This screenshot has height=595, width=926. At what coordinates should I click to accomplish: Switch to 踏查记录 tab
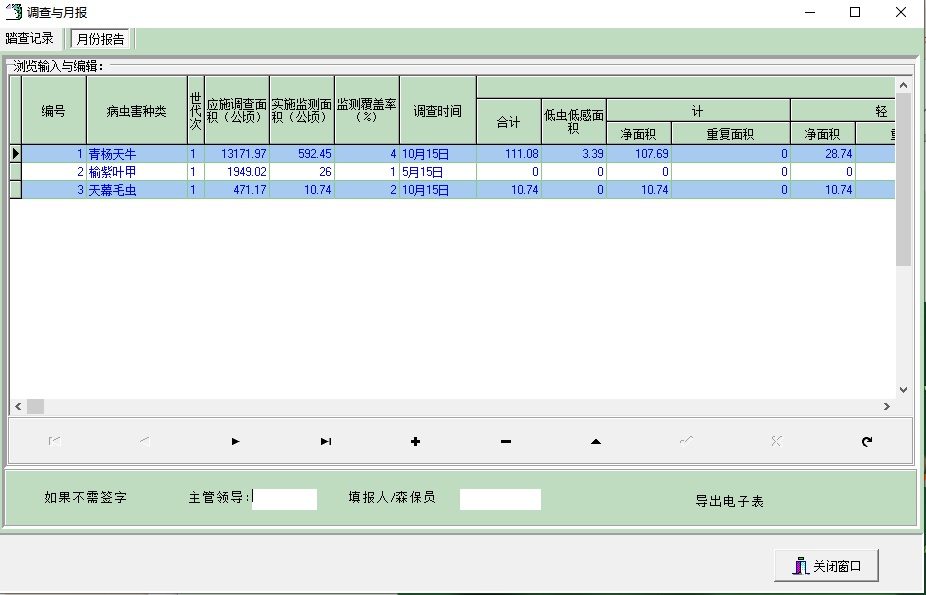30,39
